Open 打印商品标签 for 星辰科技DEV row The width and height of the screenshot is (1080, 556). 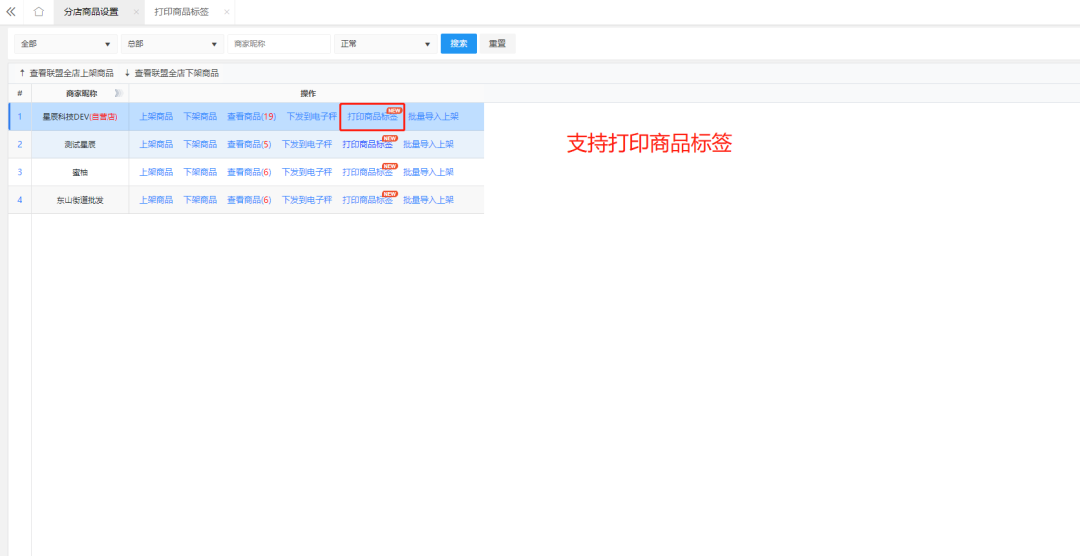[371, 117]
